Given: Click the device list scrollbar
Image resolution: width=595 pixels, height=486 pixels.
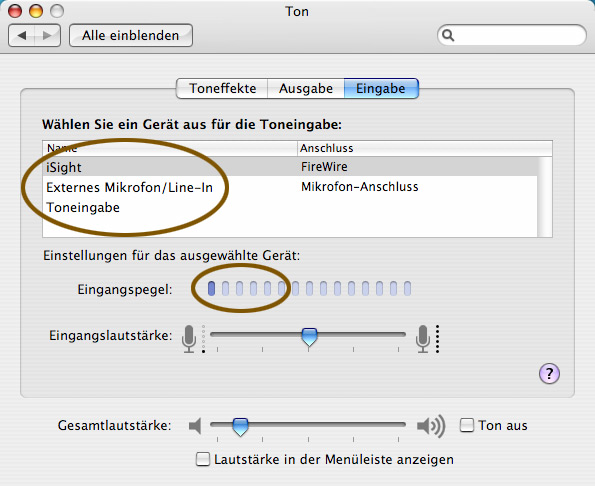Looking at the screenshot, I should 545,197.
